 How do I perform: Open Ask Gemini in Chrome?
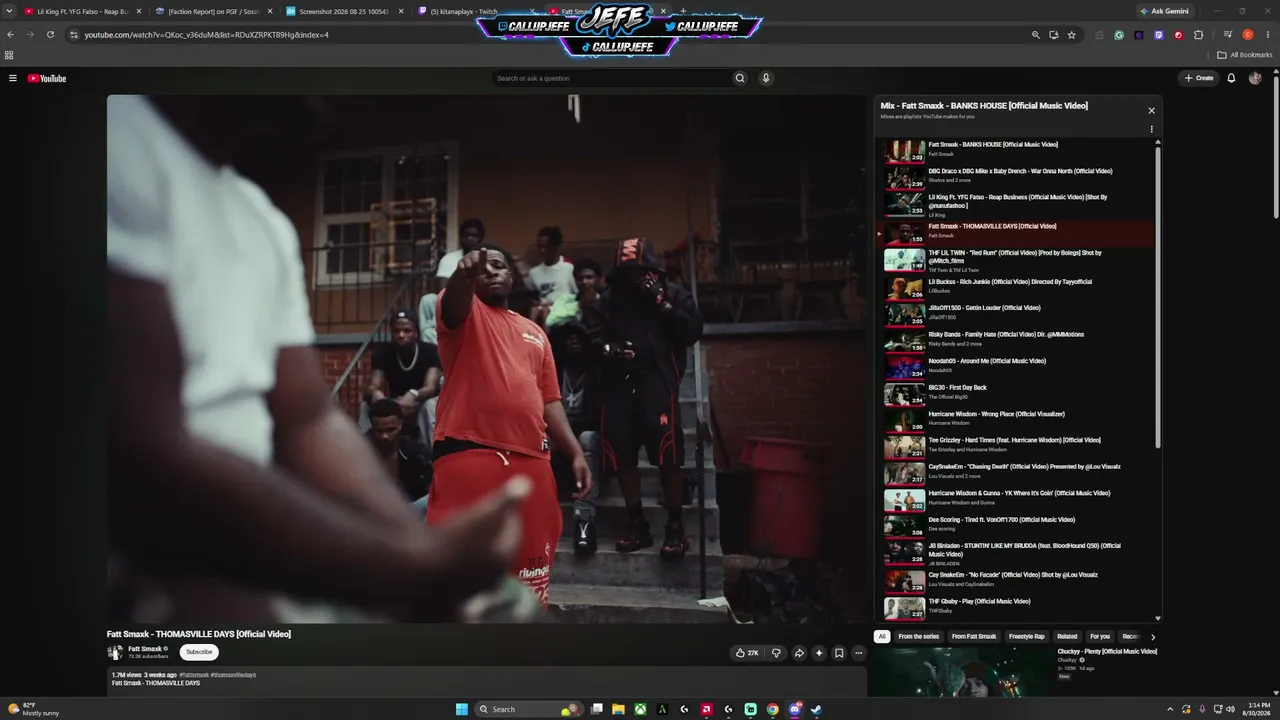1165,11
